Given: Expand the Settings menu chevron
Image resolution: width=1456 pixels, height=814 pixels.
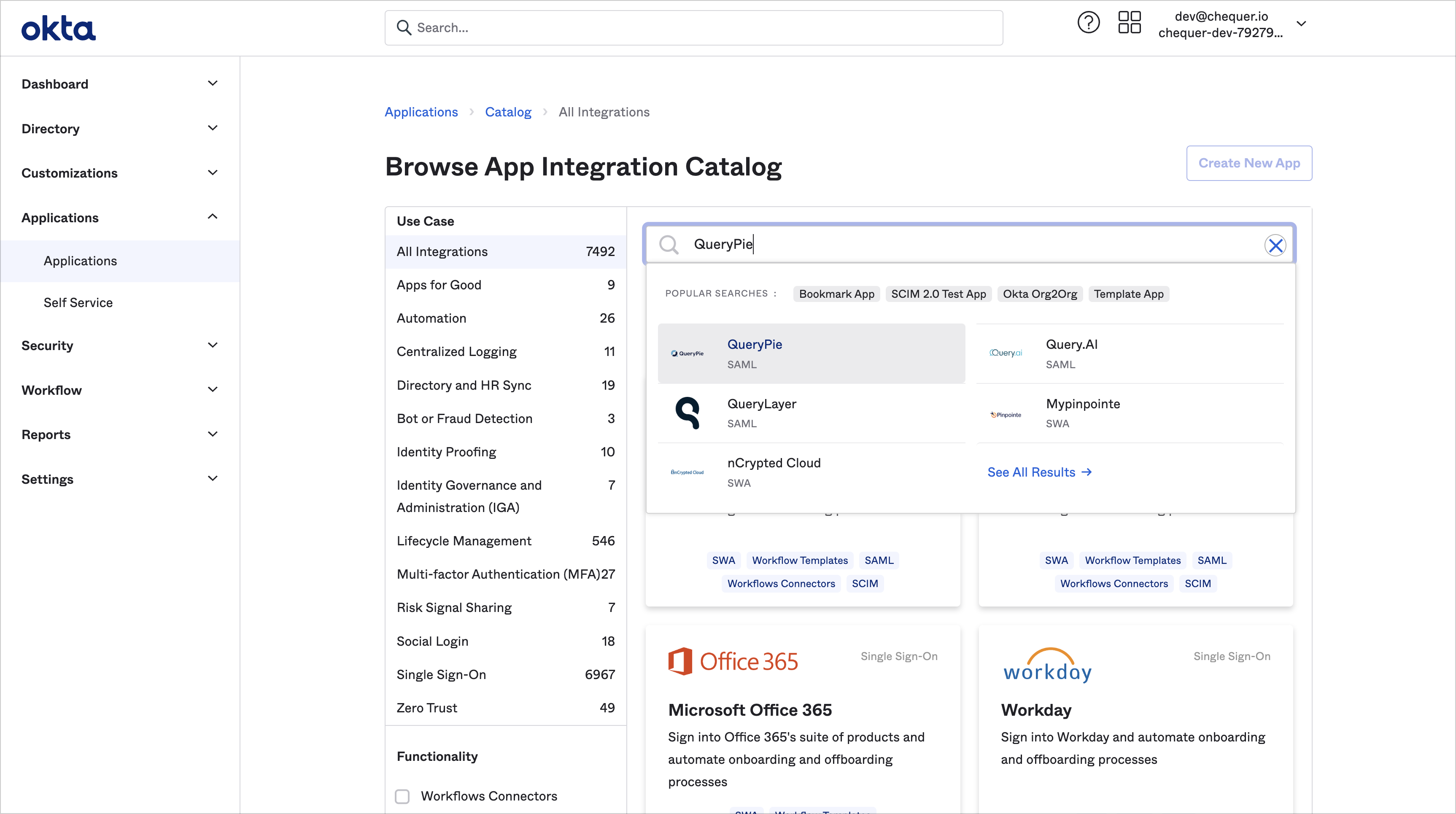Looking at the screenshot, I should click(213, 479).
